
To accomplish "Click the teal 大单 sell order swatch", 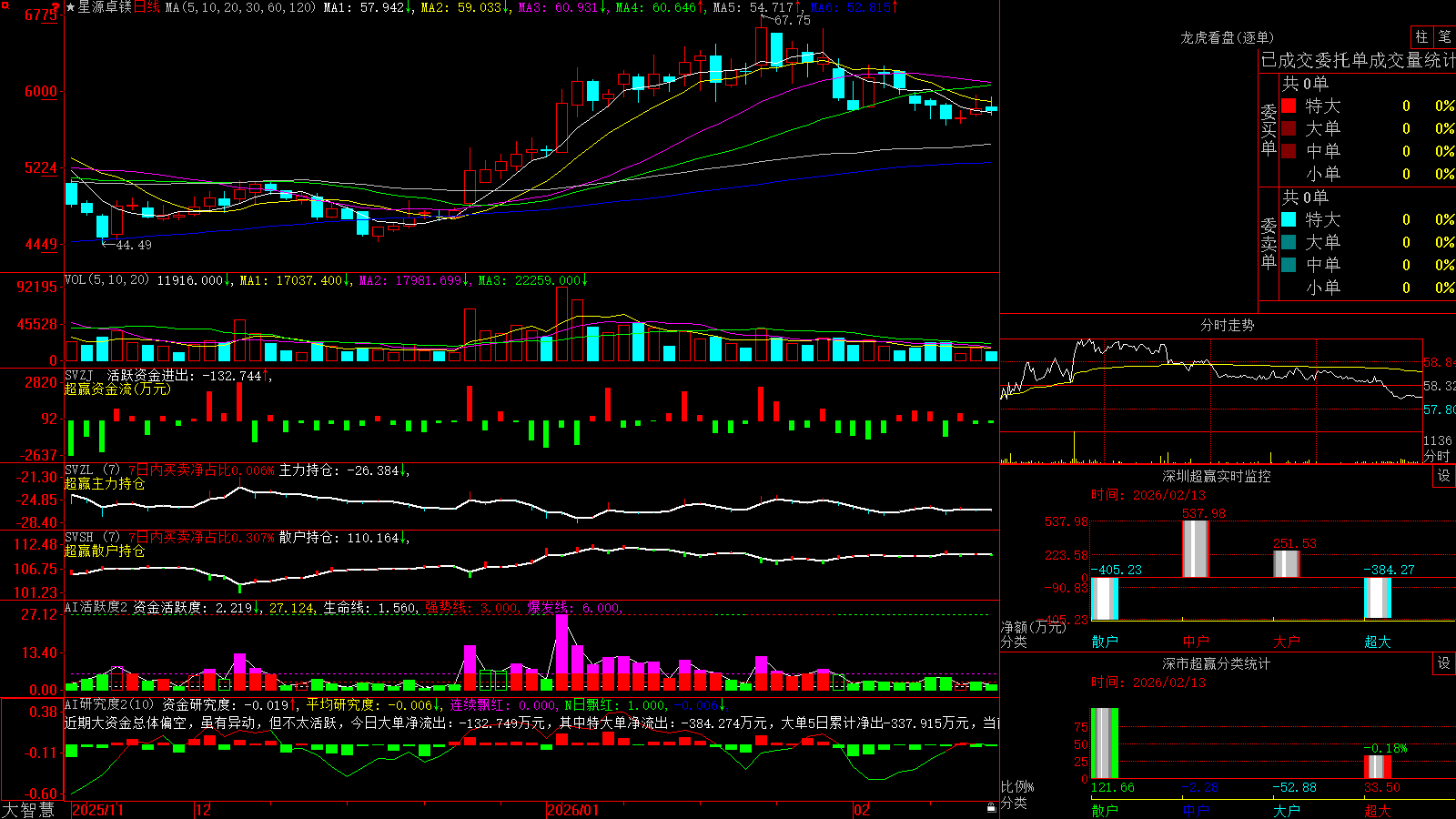I will tap(1289, 242).
